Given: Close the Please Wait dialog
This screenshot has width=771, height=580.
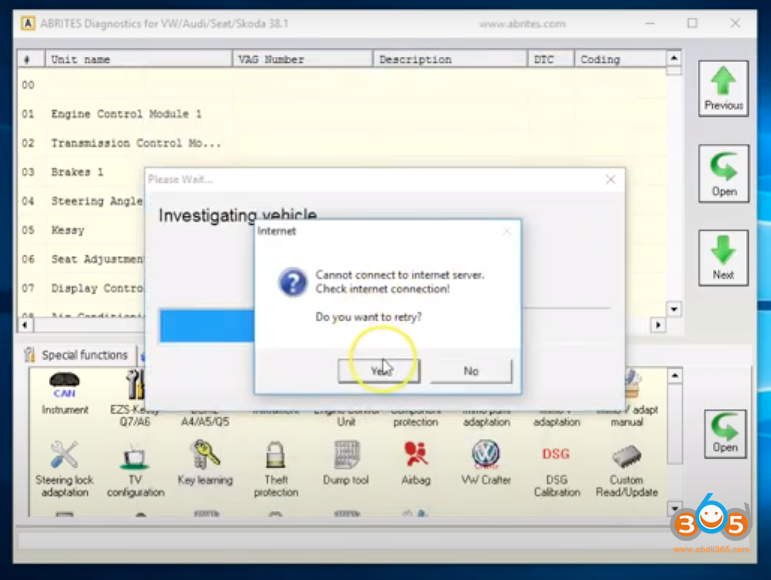Looking at the screenshot, I should click(611, 179).
